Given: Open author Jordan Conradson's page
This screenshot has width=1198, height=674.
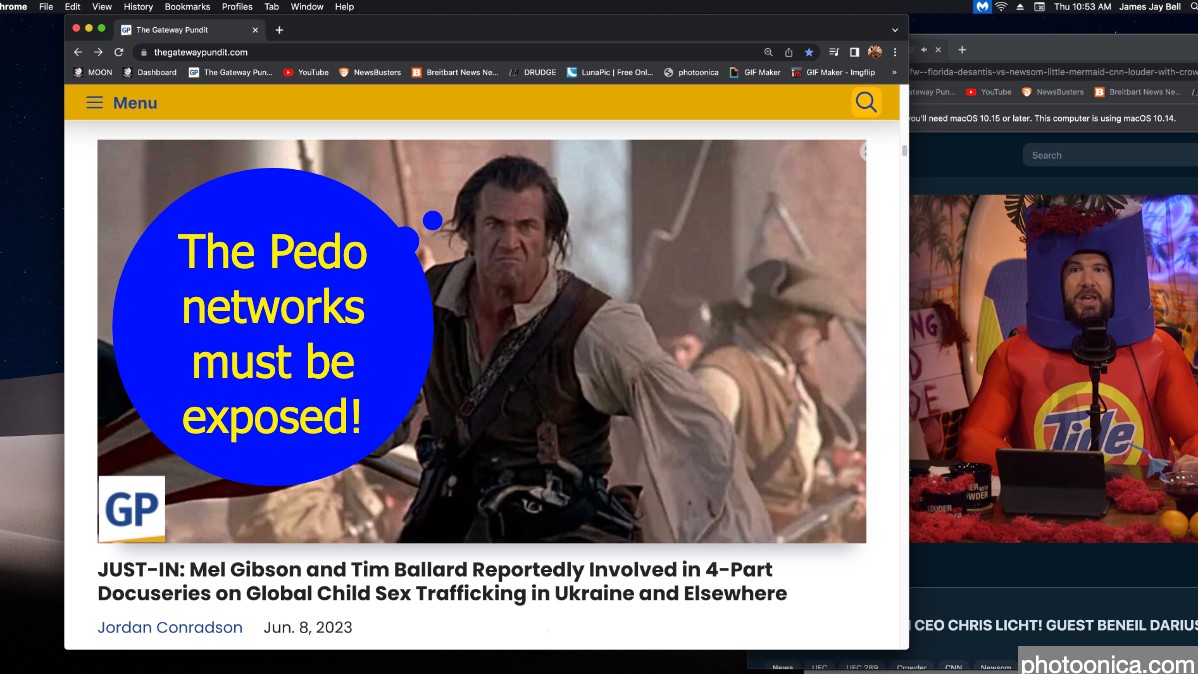Looking at the screenshot, I should [170, 627].
